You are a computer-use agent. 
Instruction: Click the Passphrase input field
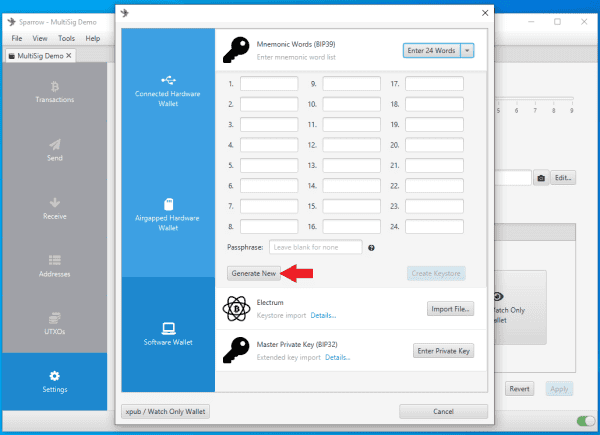pos(316,247)
